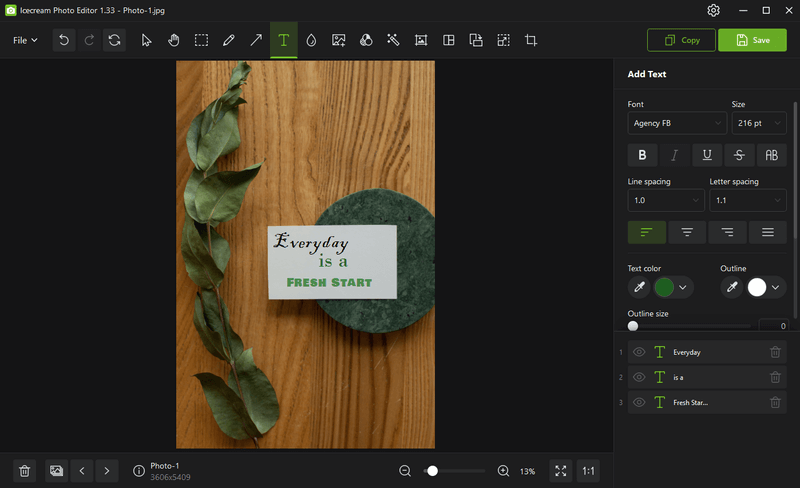Select the hand pan tool
800x488 pixels.
click(173, 40)
